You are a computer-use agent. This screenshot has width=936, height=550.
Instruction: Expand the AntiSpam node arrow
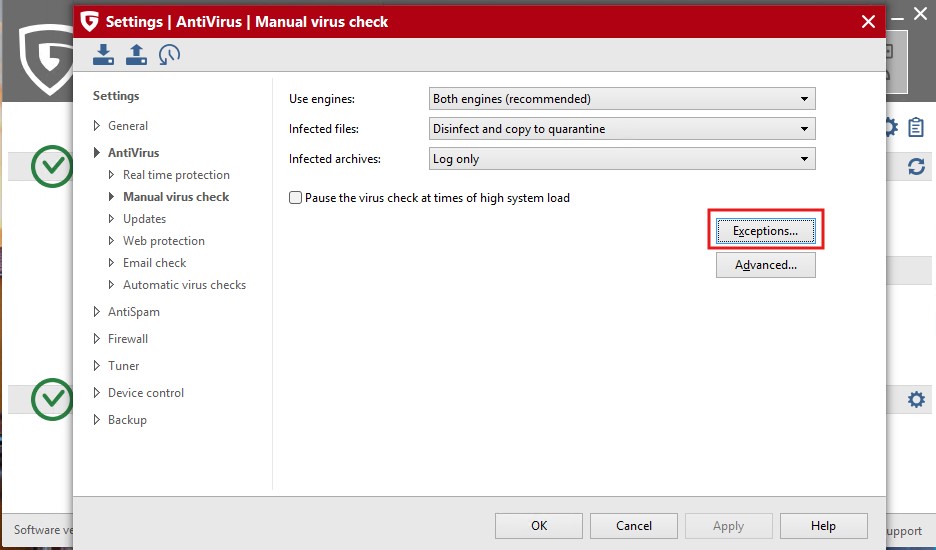coord(97,312)
